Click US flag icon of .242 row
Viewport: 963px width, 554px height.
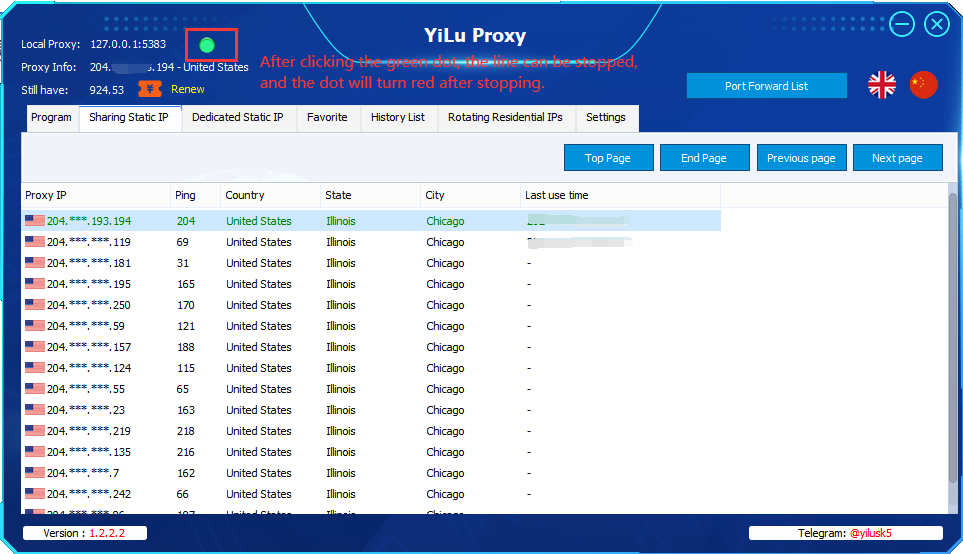pos(34,493)
